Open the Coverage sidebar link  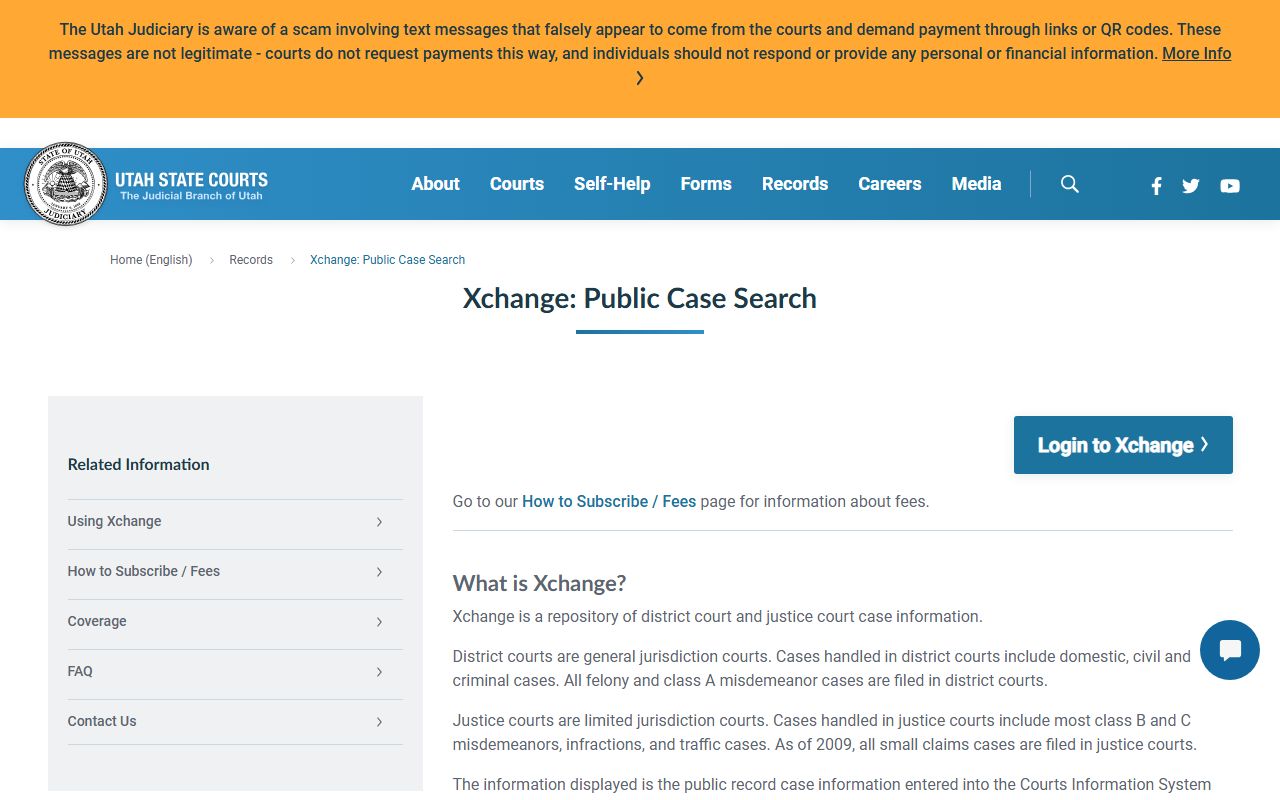235,621
